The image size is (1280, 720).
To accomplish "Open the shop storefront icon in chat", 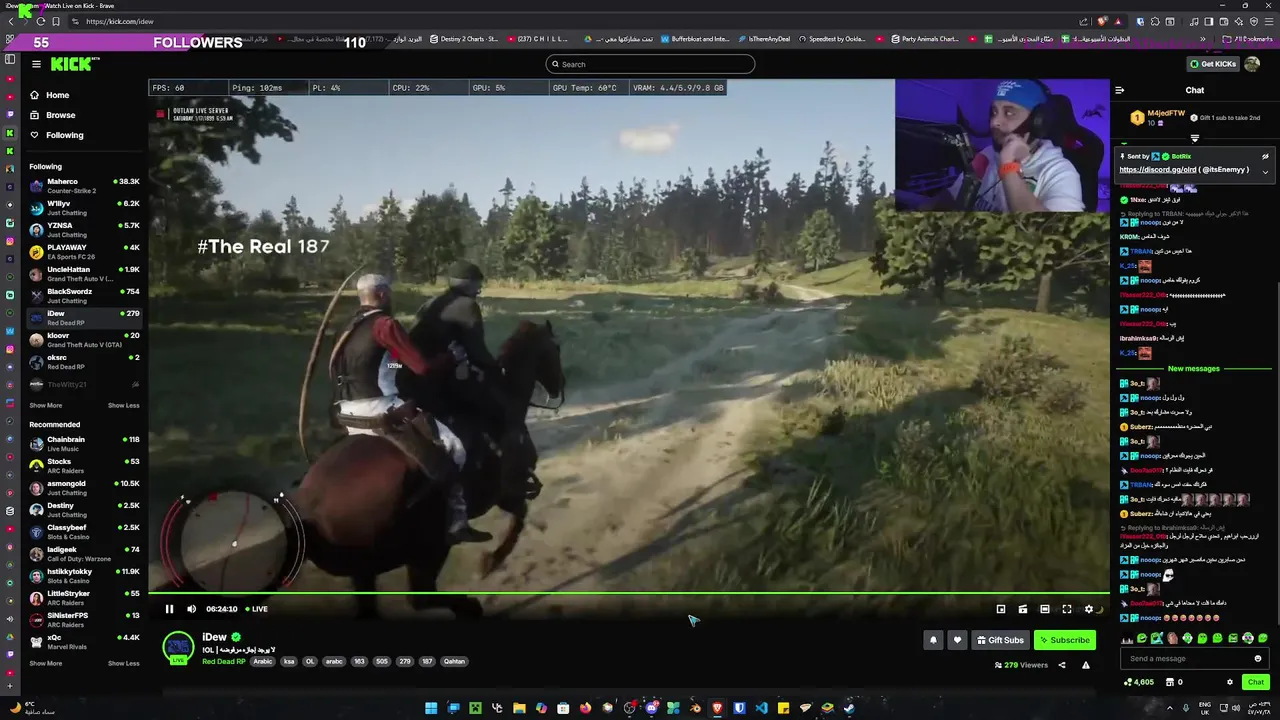I will pyautogui.click(x=1168, y=682).
